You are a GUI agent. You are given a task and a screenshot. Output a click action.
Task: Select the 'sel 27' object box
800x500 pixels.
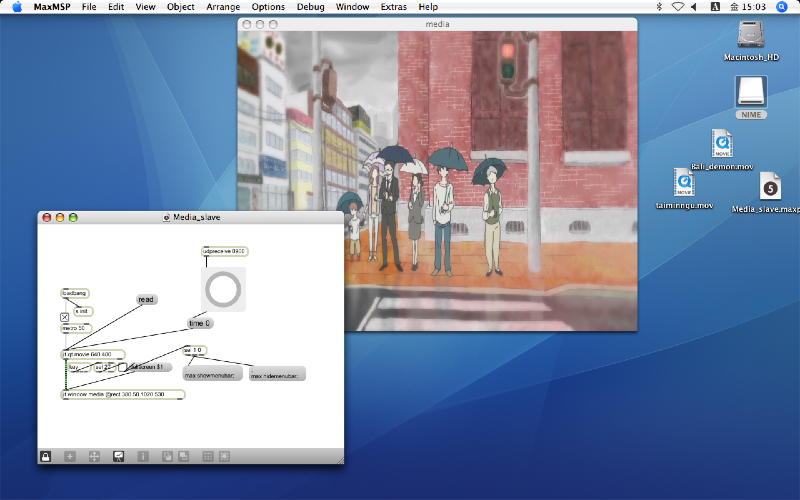point(105,367)
